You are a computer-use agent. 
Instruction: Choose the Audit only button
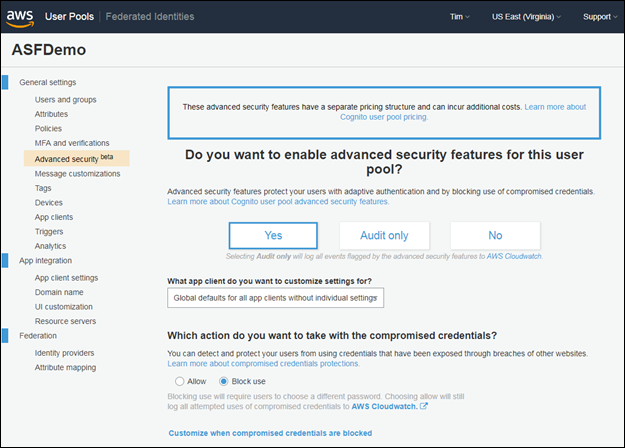384,236
